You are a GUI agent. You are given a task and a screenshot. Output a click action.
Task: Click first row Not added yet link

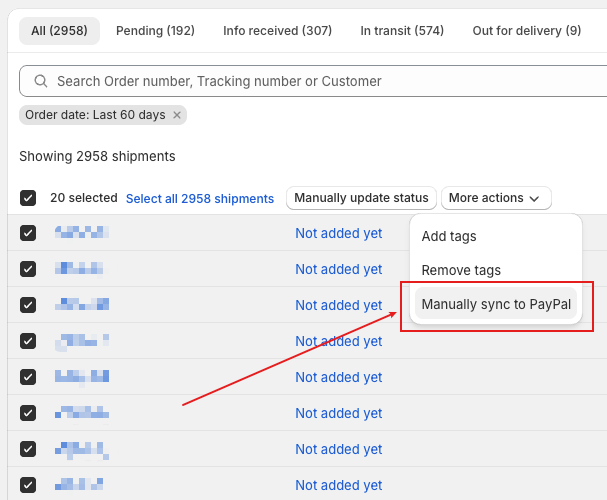(x=338, y=233)
